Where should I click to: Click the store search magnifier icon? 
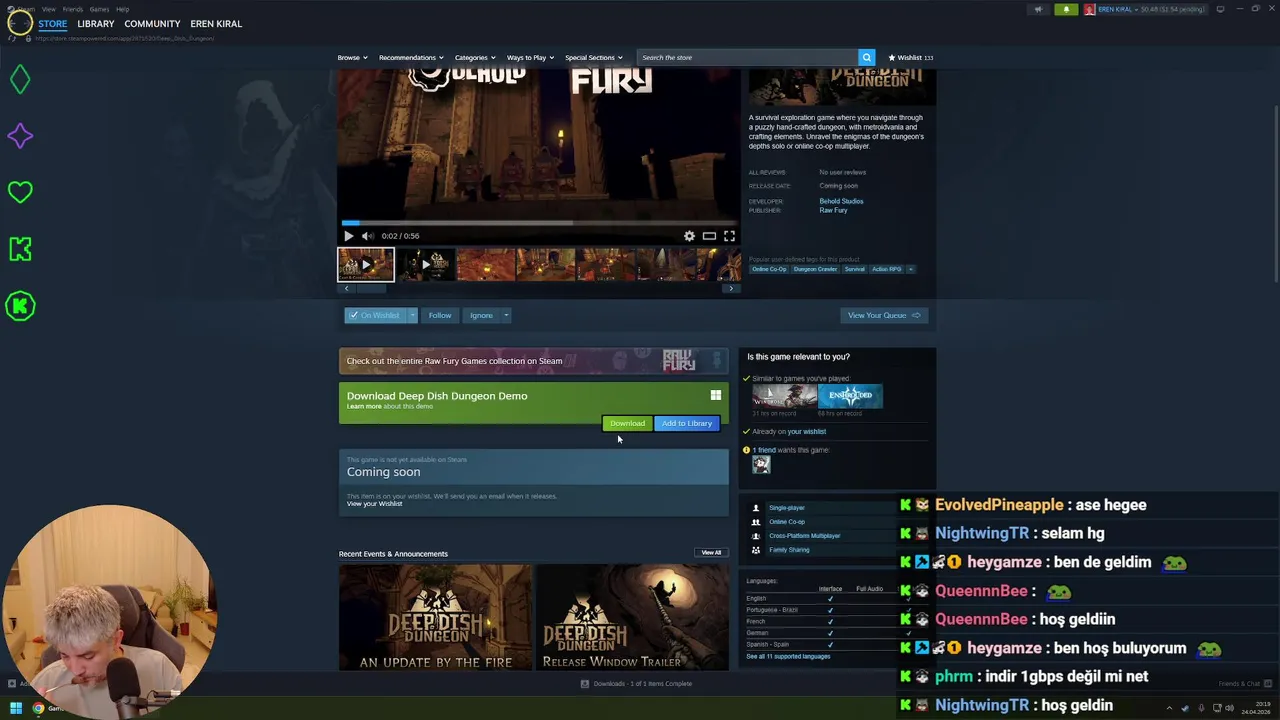[x=867, y=57]
